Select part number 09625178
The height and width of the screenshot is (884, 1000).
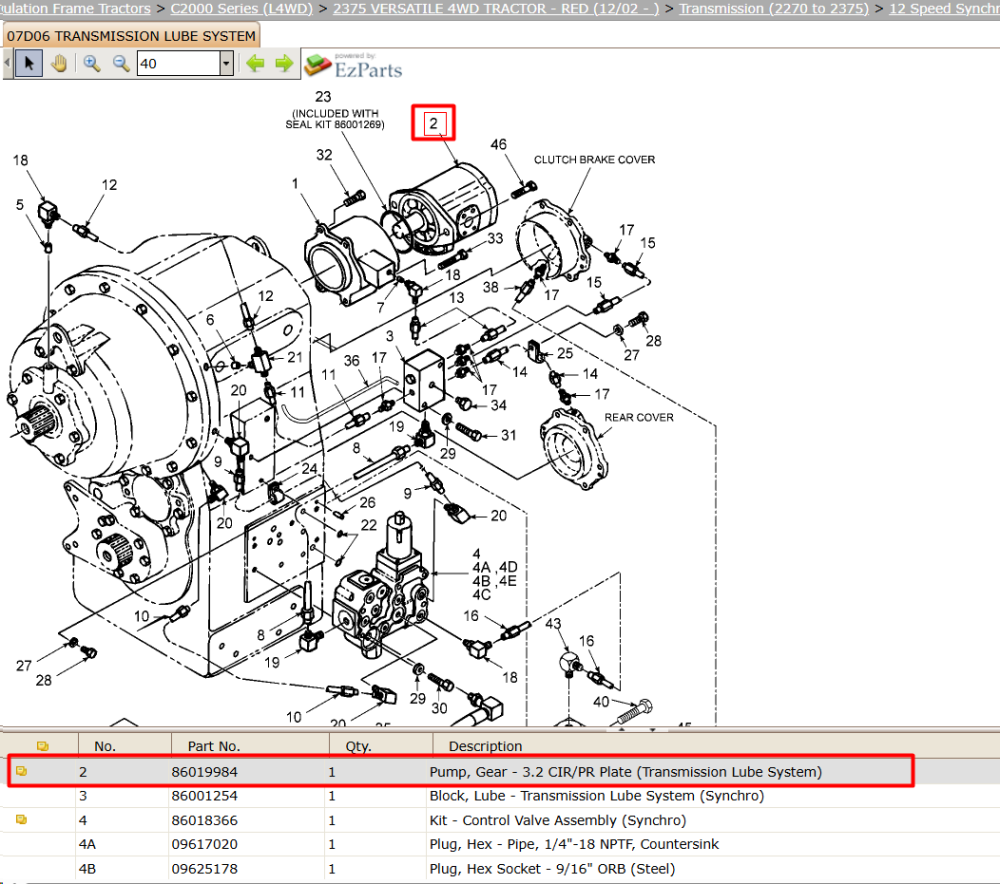204,869
